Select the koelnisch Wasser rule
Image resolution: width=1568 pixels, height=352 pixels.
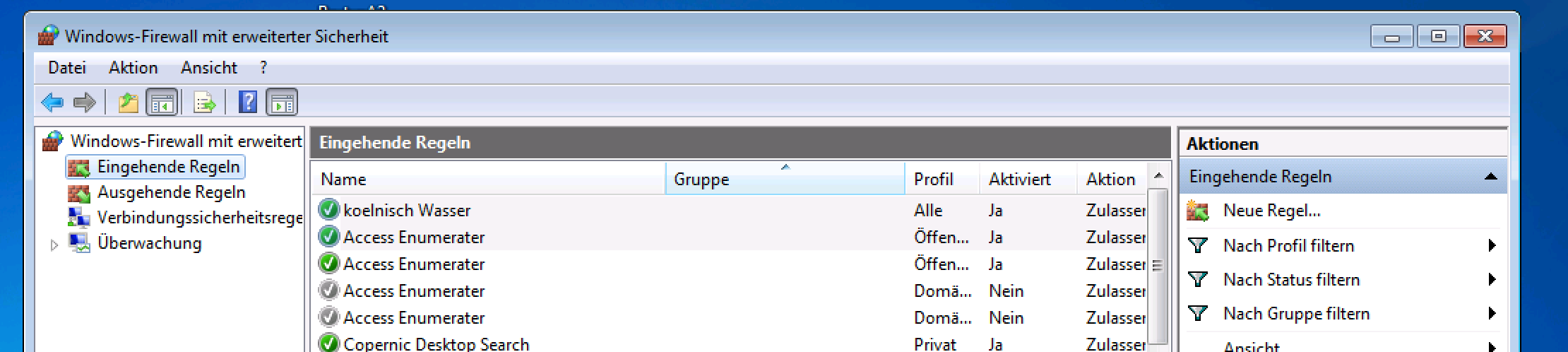point(407,211)
